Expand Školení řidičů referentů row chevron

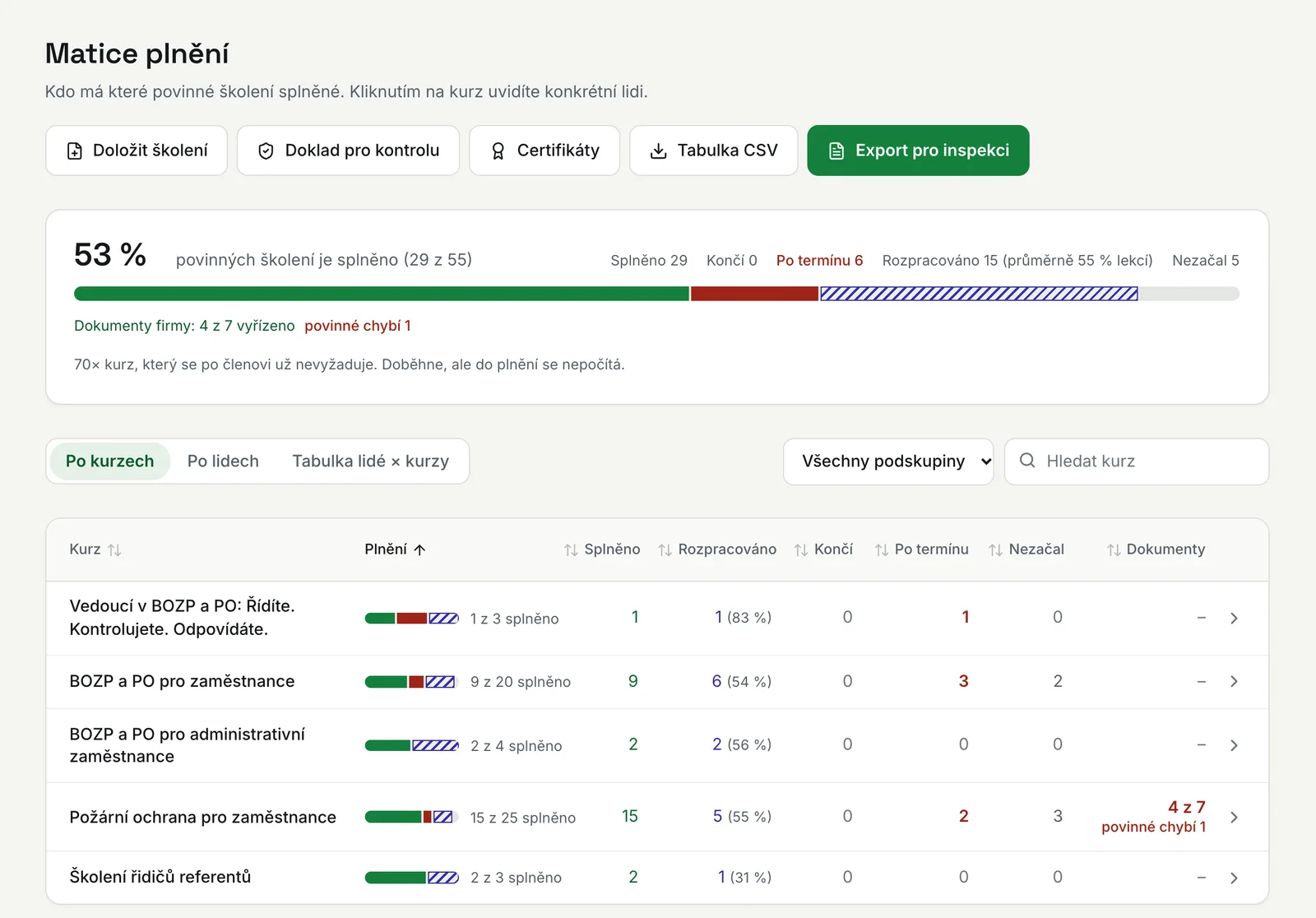tap(1234, 879)
